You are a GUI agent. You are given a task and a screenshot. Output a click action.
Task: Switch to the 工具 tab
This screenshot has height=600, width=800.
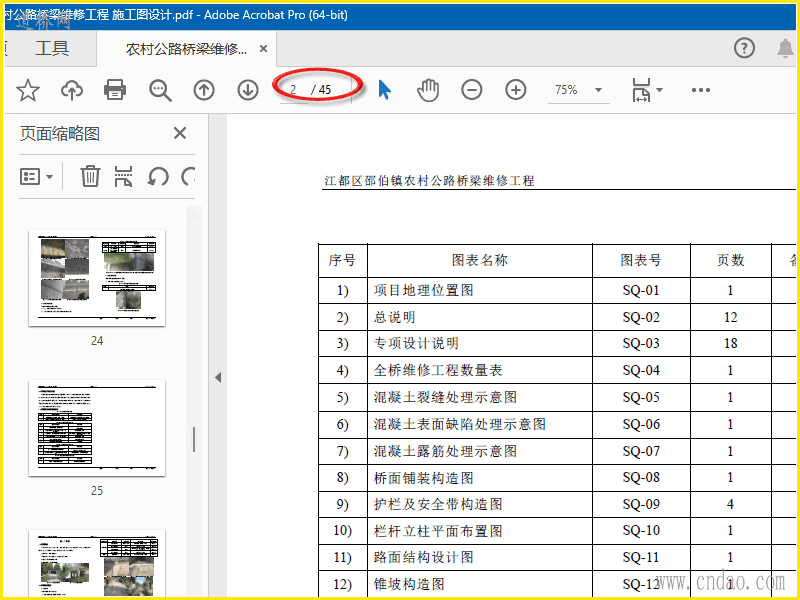point(52,48)
